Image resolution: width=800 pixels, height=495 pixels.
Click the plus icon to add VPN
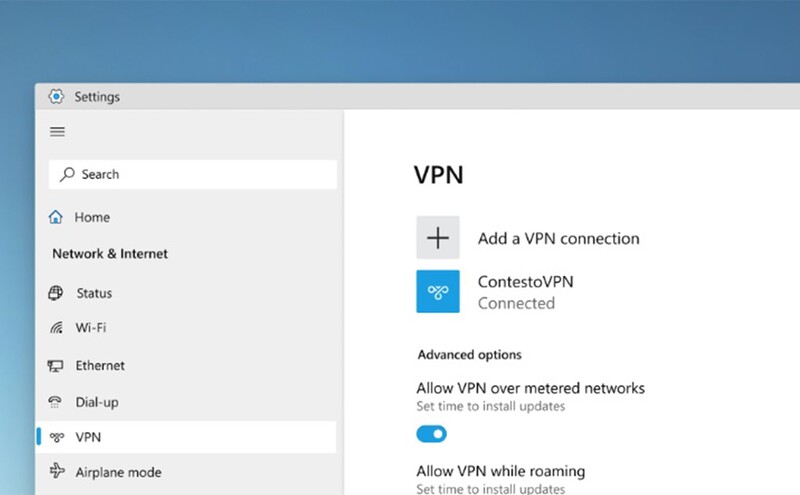pyautogui.click(x=438, y=238)
